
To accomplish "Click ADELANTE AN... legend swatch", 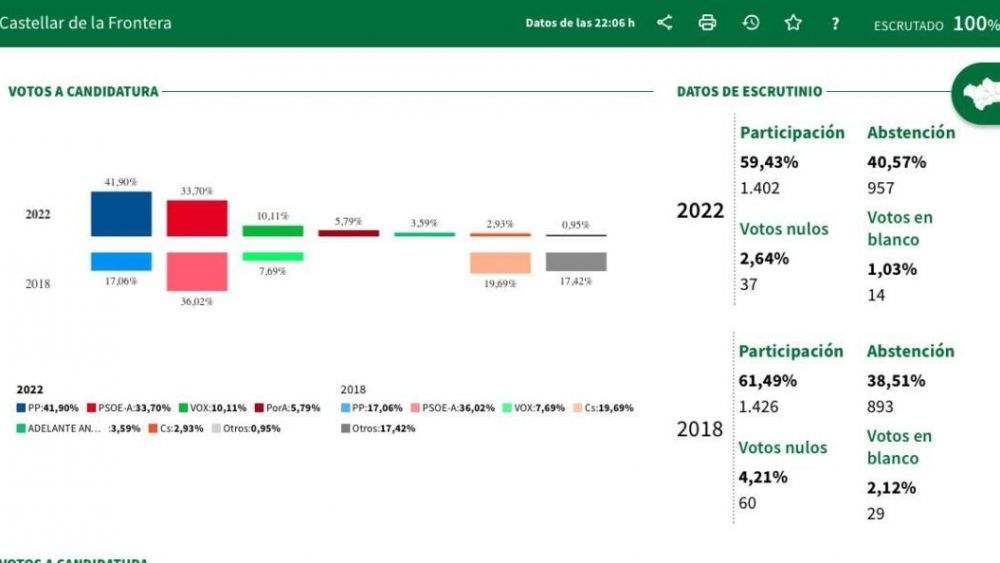I will tap(21, 428).
